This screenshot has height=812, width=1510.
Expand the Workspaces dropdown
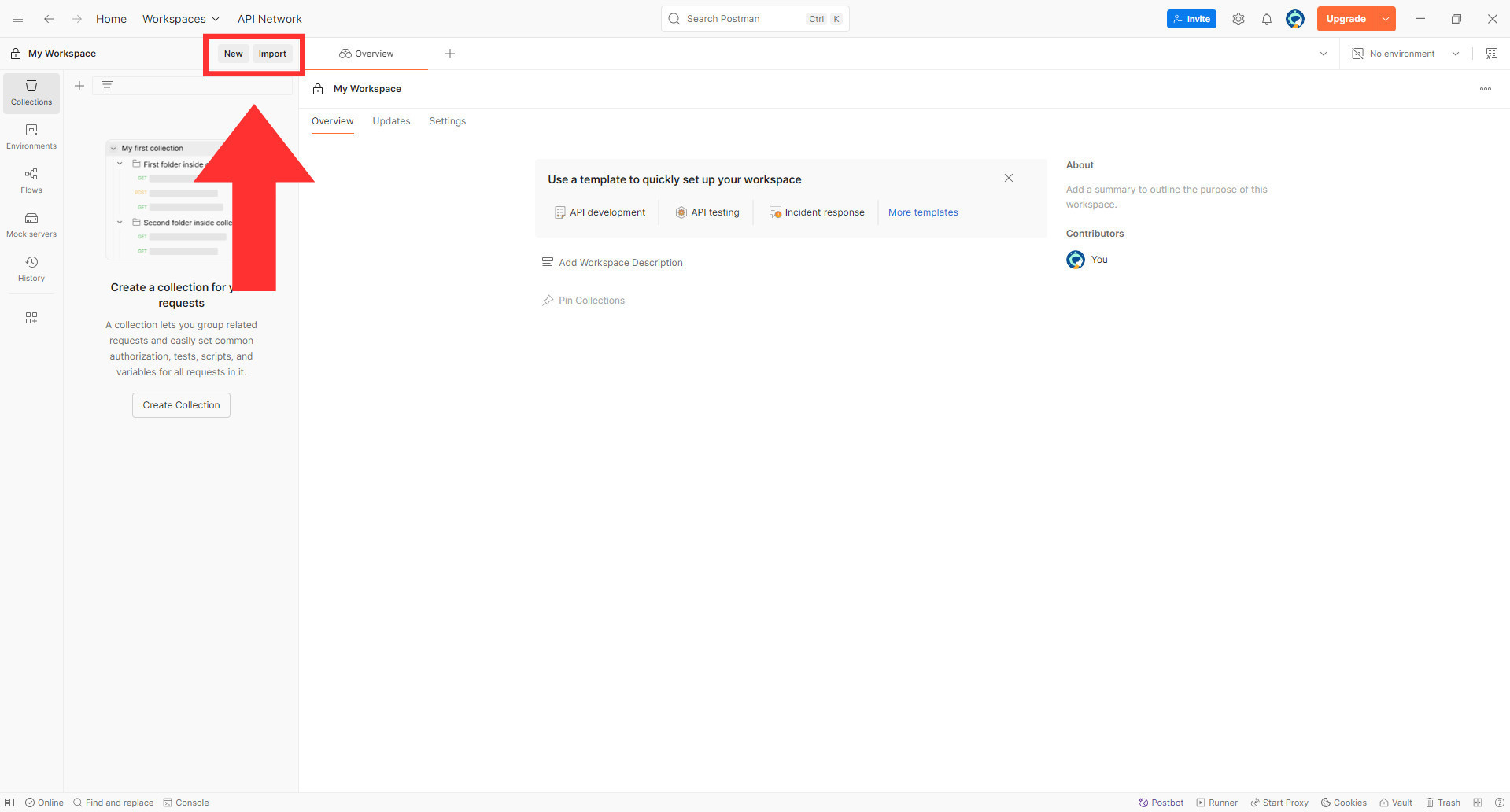coord(180,19)
